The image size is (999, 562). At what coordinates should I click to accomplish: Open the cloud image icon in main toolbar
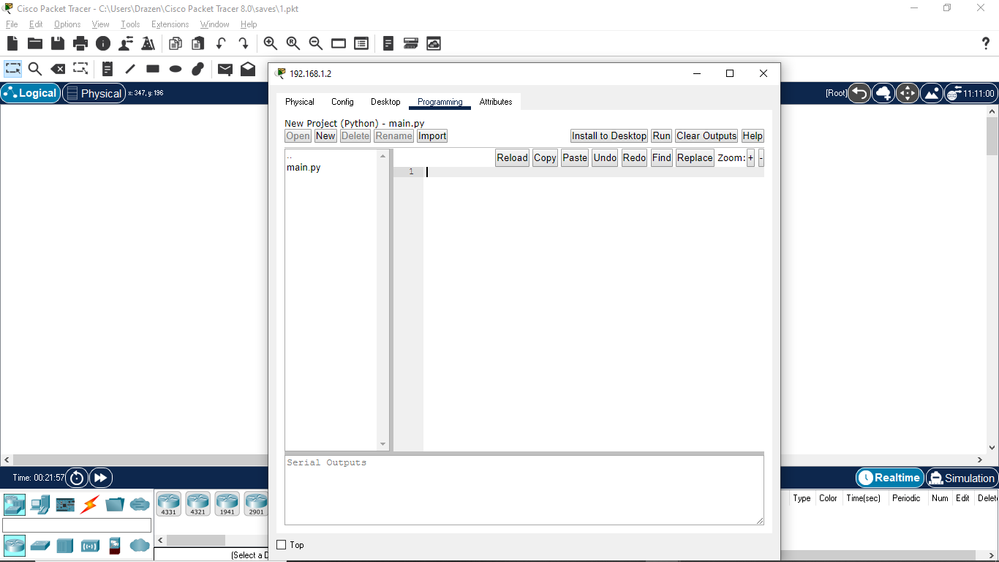434,43
